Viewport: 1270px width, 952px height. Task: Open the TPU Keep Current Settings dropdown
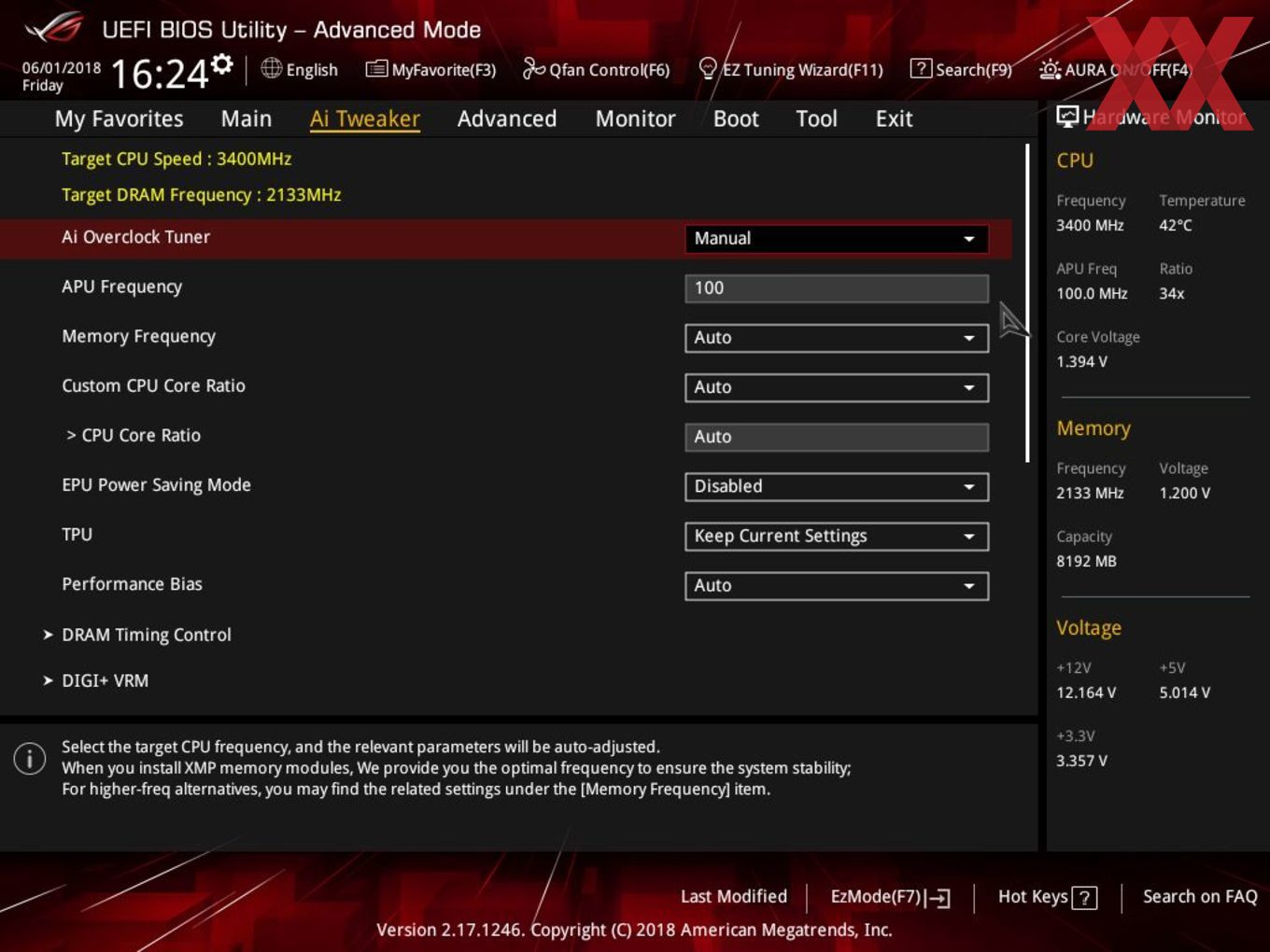[837, 535]
